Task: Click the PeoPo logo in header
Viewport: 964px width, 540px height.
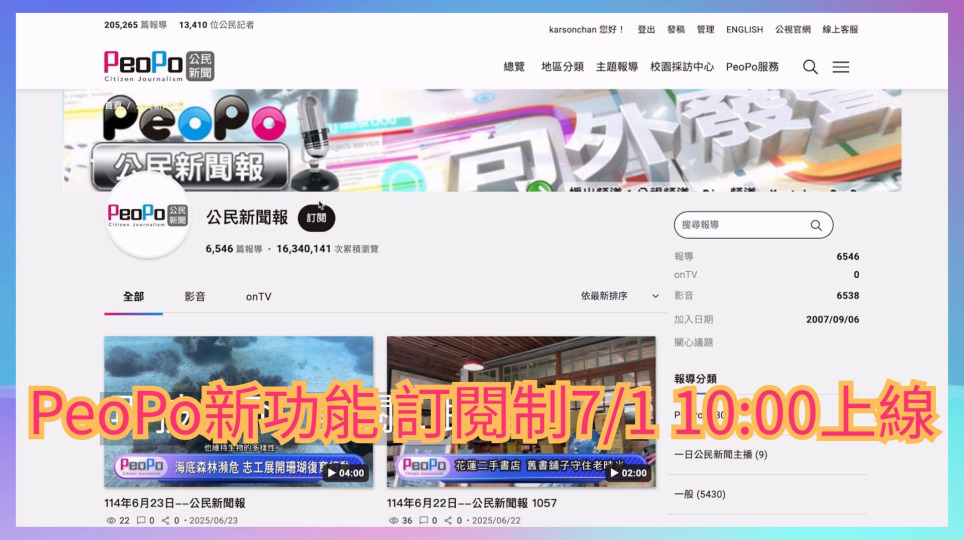Action: tap(159, 66)
